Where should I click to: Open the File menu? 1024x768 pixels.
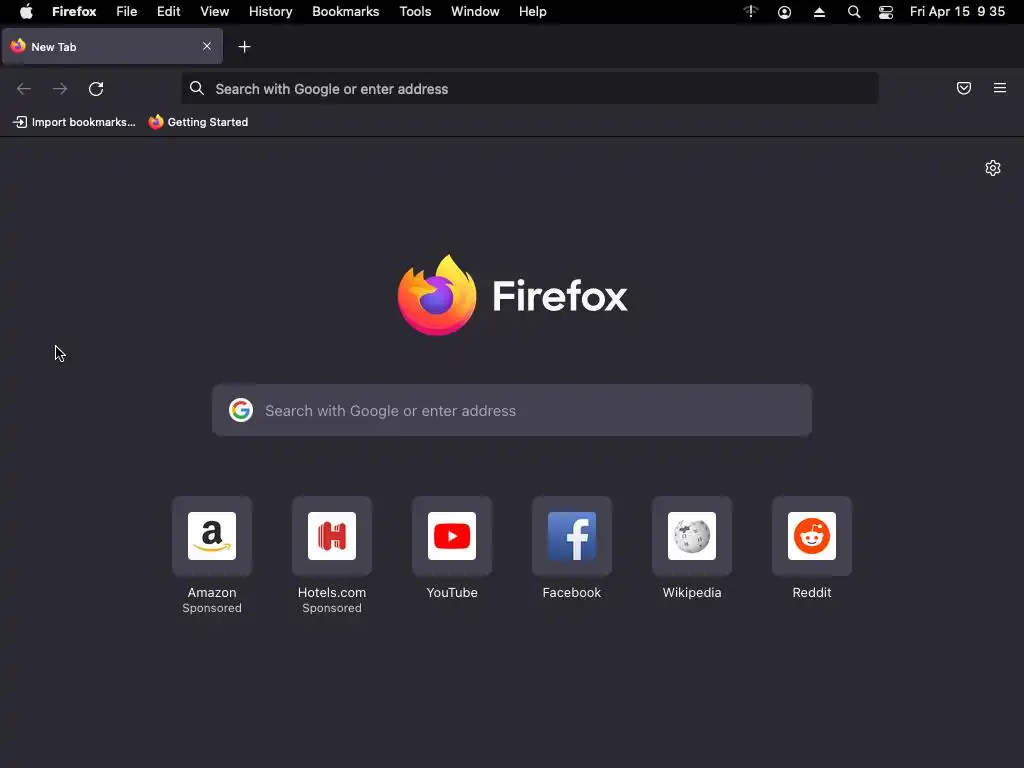point(127,12)
